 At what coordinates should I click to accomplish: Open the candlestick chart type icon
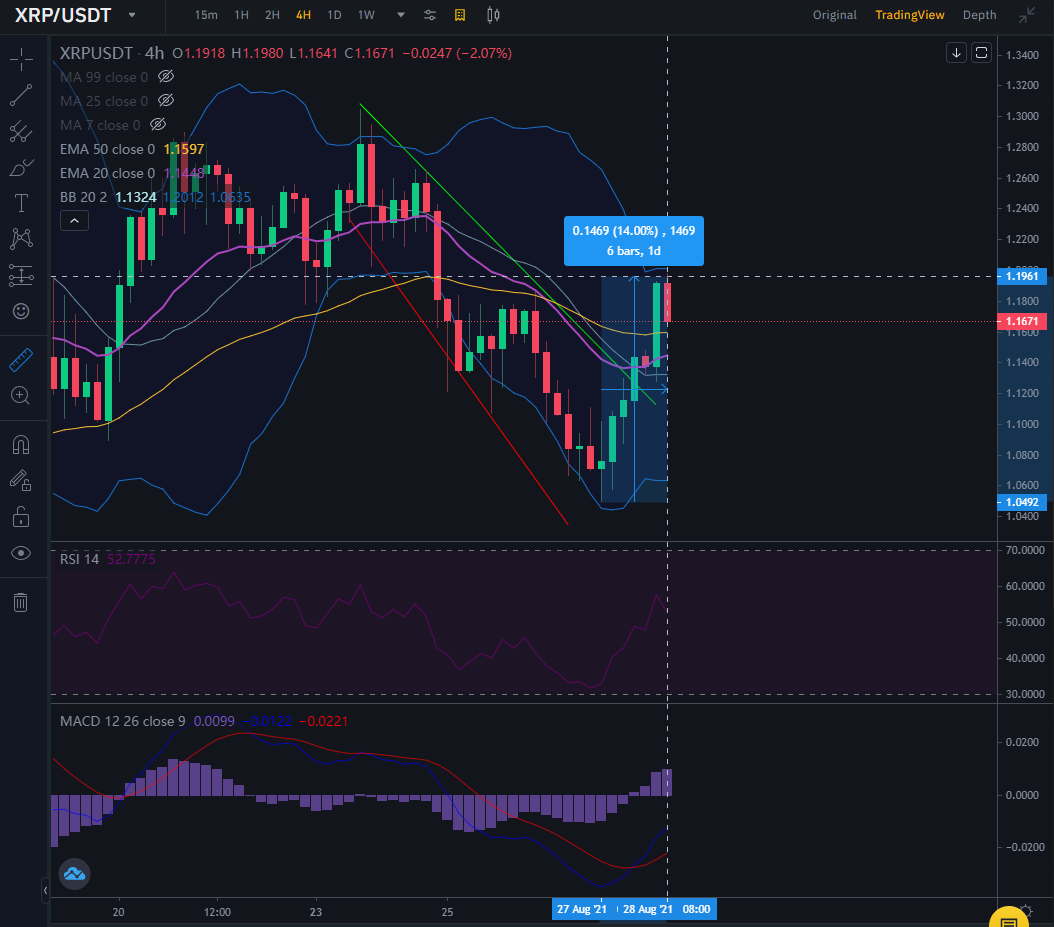tap(493, 15)
